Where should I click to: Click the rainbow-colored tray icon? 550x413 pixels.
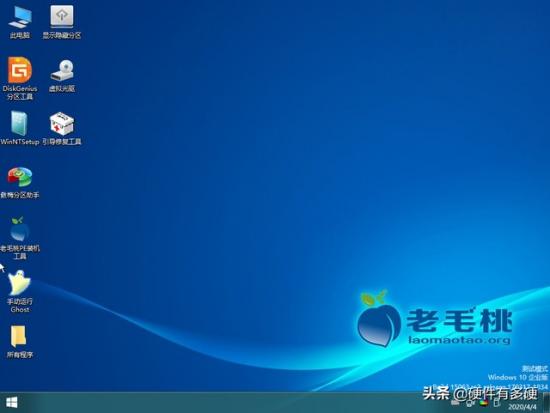coord(484,403)
